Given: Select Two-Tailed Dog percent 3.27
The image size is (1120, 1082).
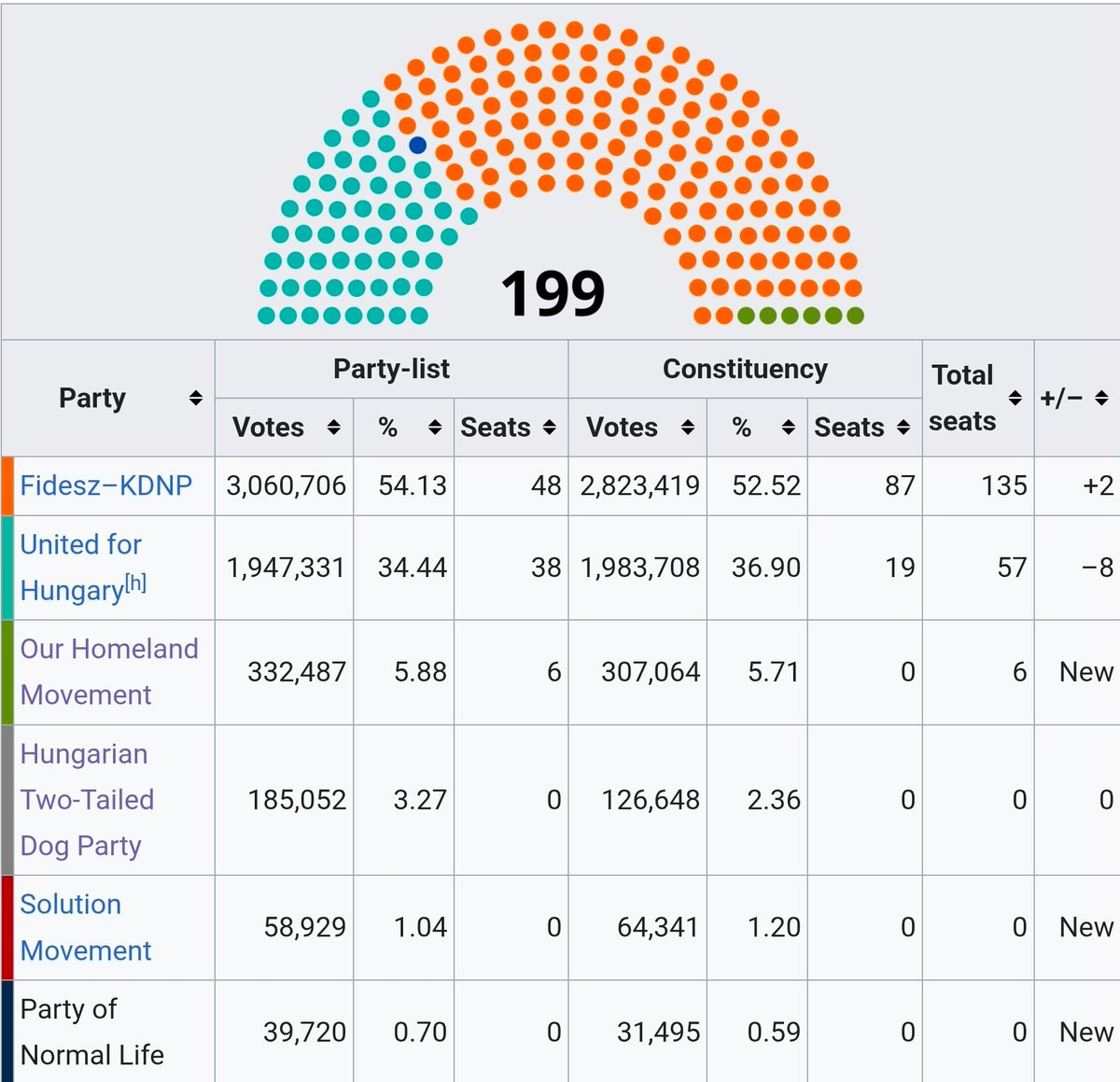Looking at the screenshot, I should click(420, 800).
